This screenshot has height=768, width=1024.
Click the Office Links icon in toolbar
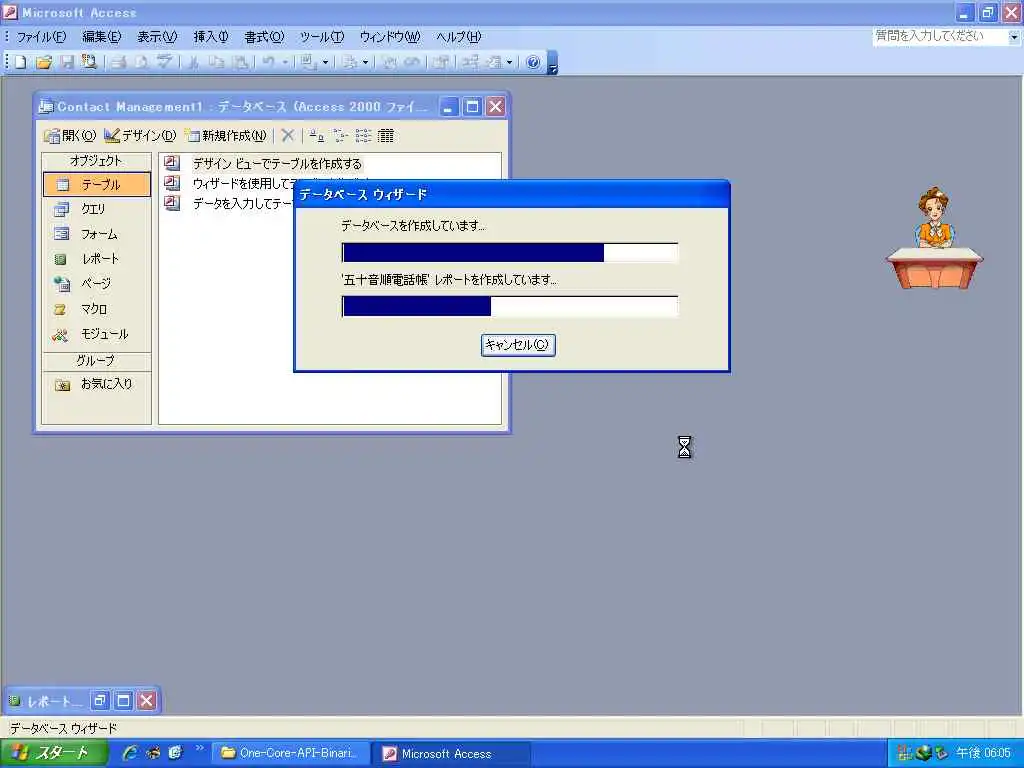click(x=308, y=62)
